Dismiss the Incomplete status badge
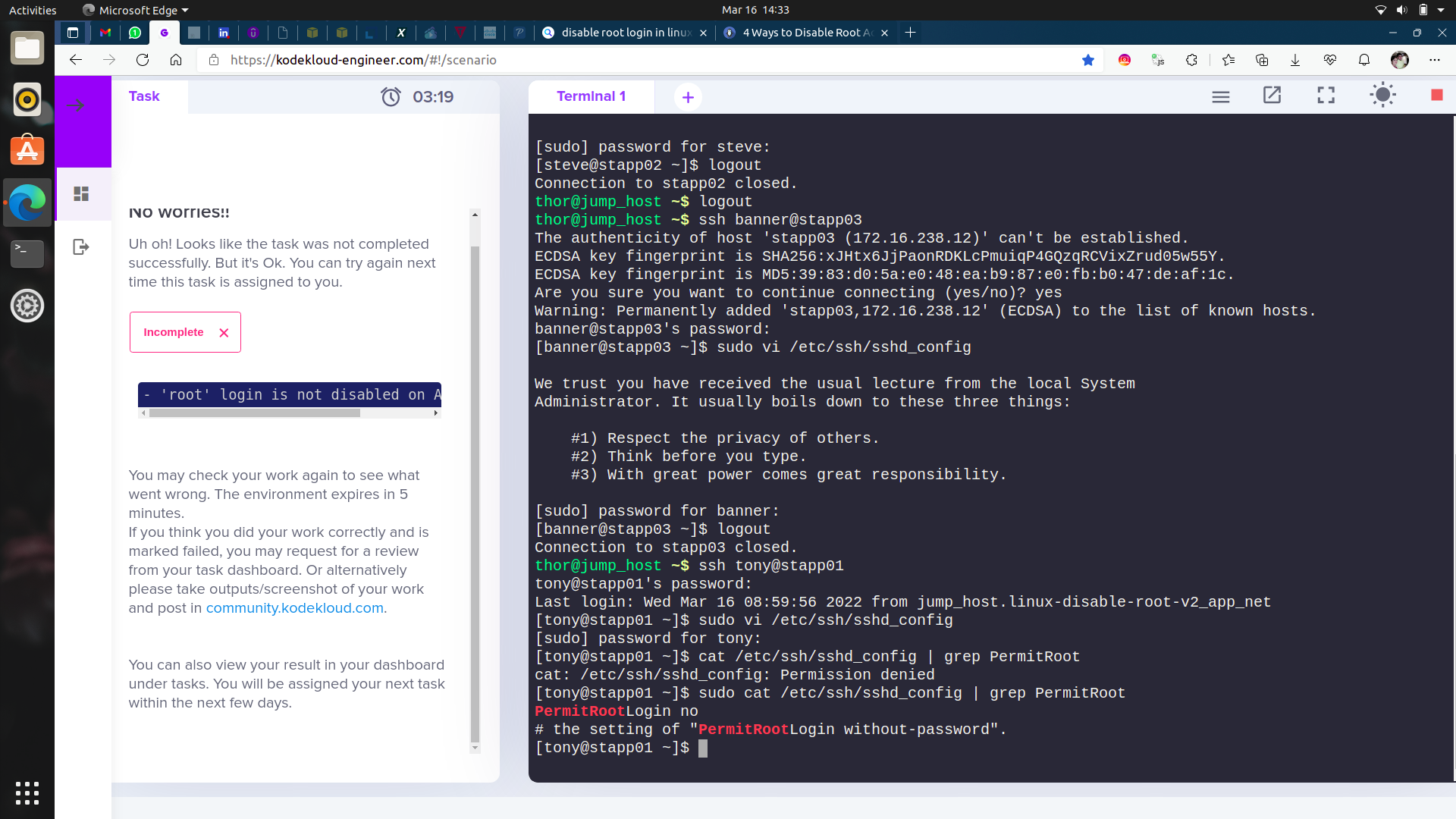Viewport: 1456px width, 819px height. click(x=224, y=333)
